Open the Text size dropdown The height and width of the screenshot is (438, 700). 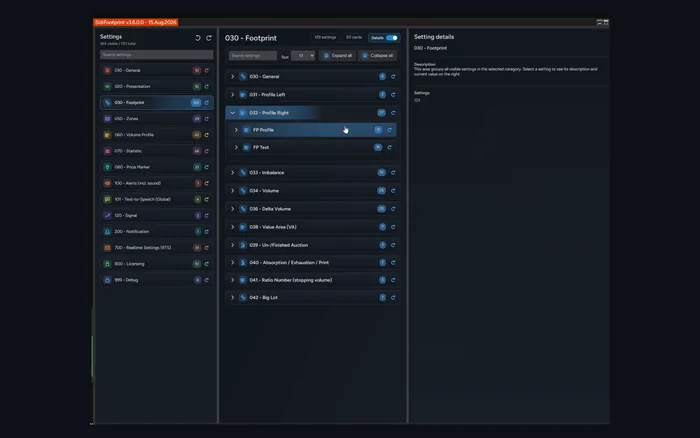[x=303, y=56]
